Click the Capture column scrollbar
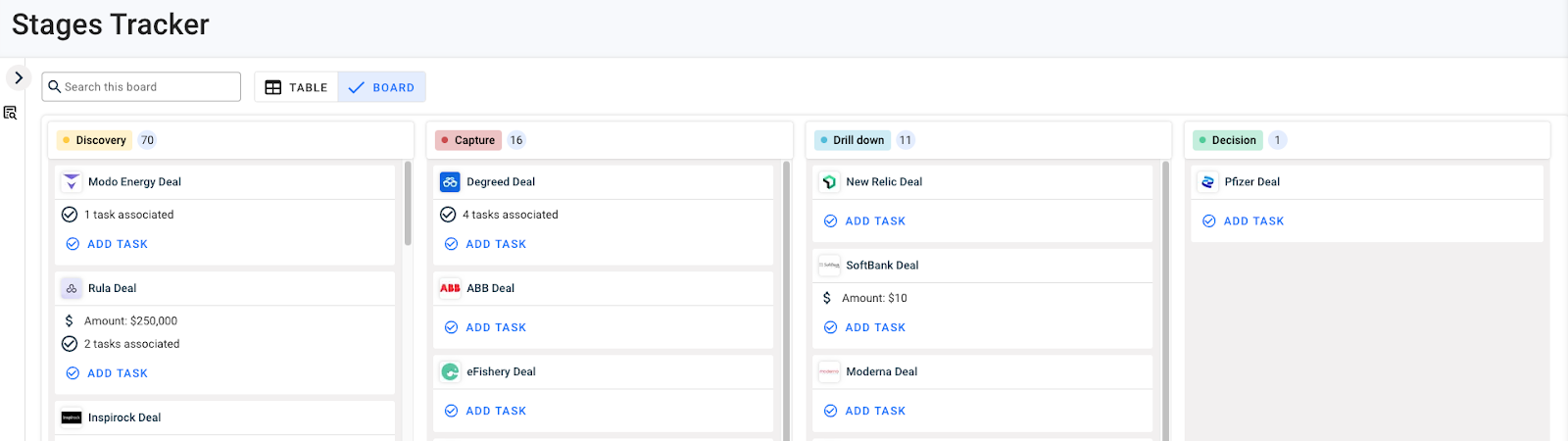The height and width of the screenshot is (441, 1568). click(786, 299)
